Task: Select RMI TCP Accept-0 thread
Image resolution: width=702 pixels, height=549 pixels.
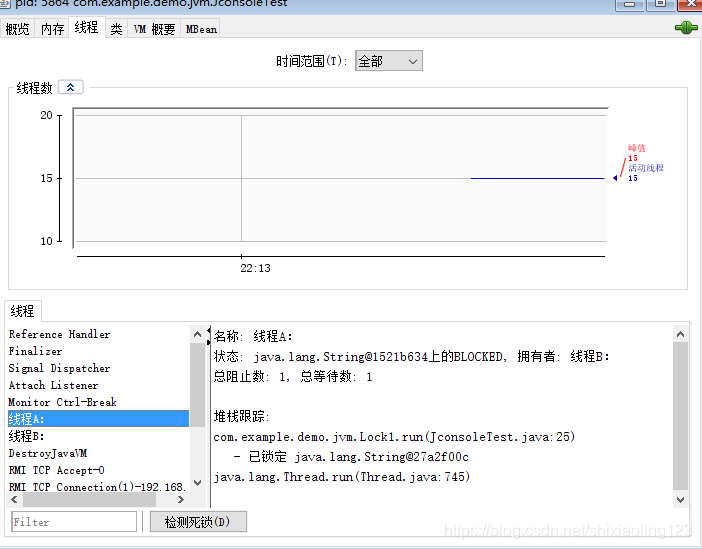Action: pos(98,470)
